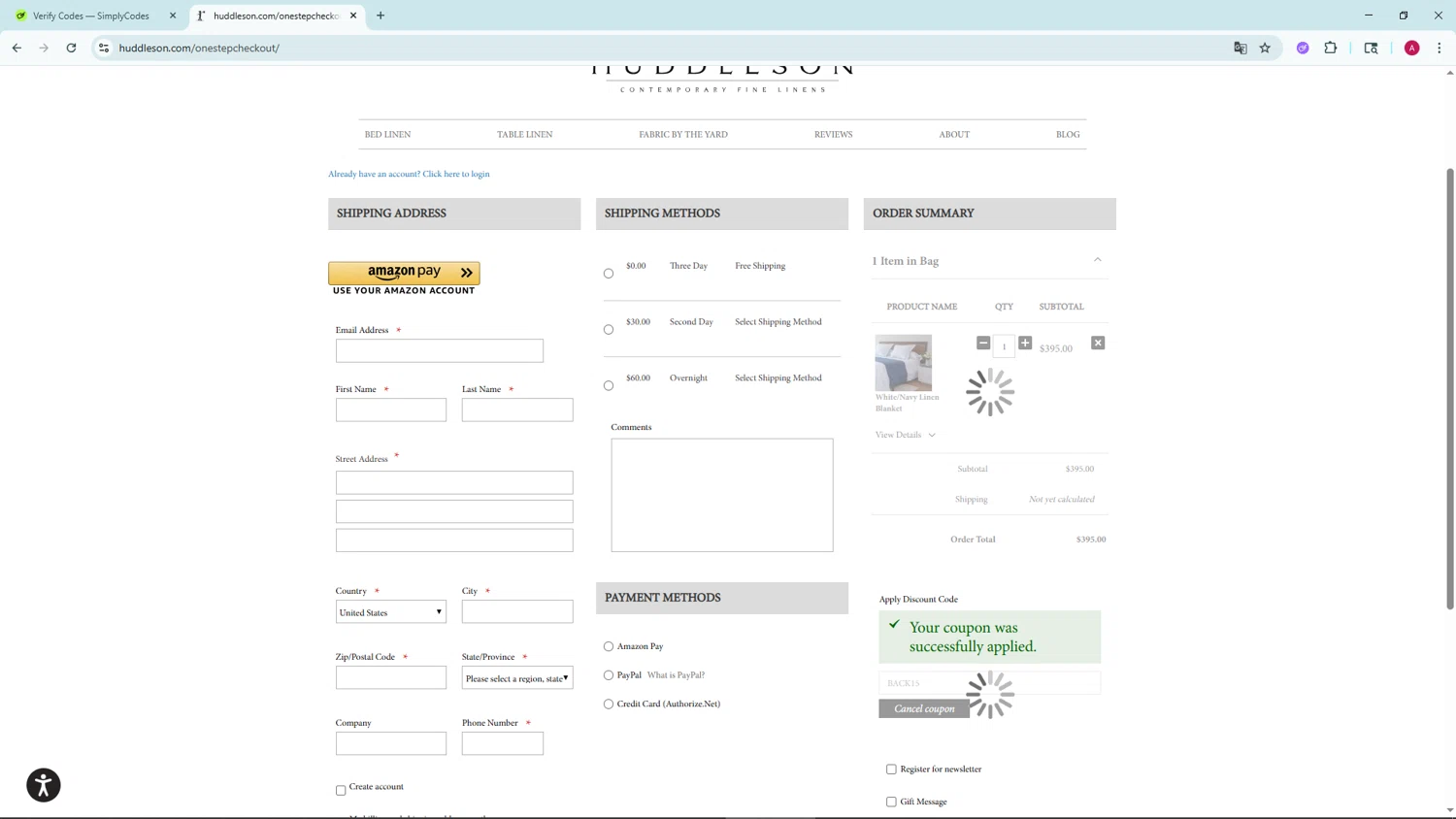This screenshot has height=819, width=1456.
Task: Open the Extensions puzzle icon
Action: click(1331, 48)
